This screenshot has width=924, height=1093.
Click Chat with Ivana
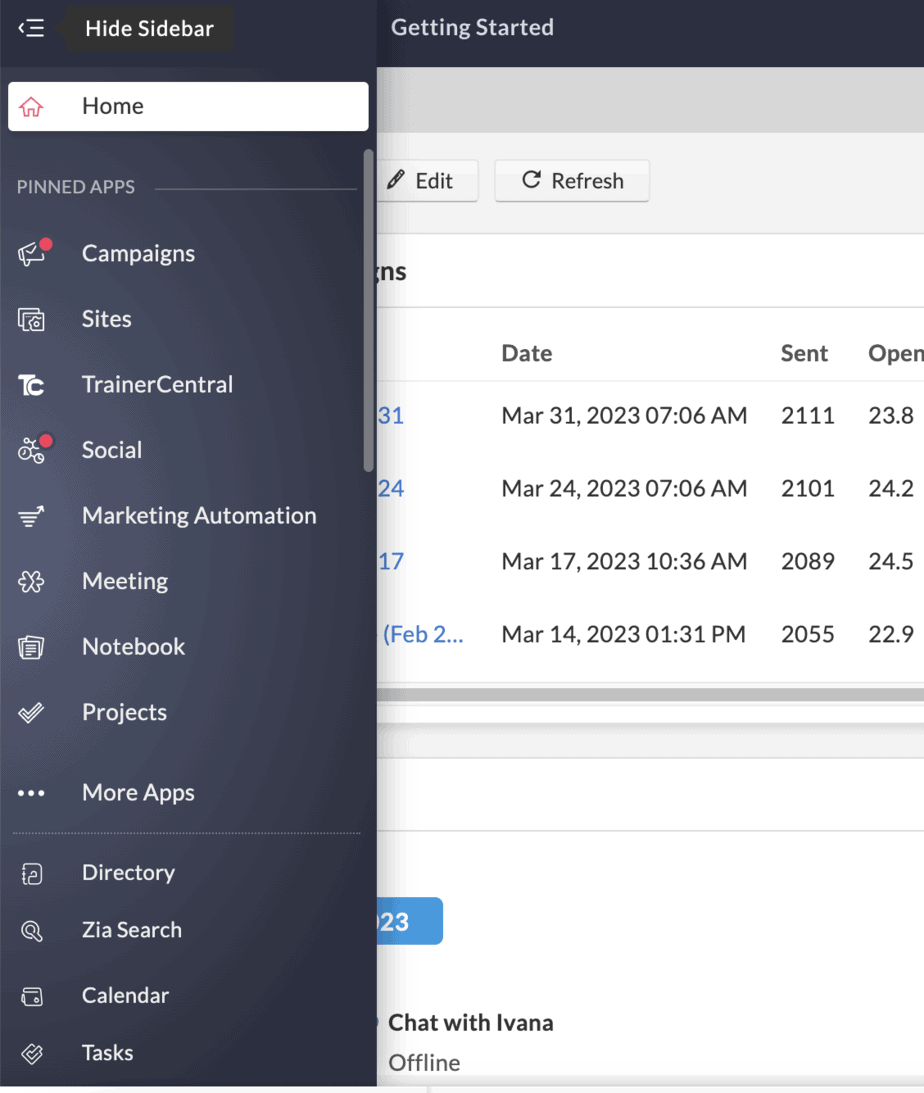click(x=470, y=1023)
